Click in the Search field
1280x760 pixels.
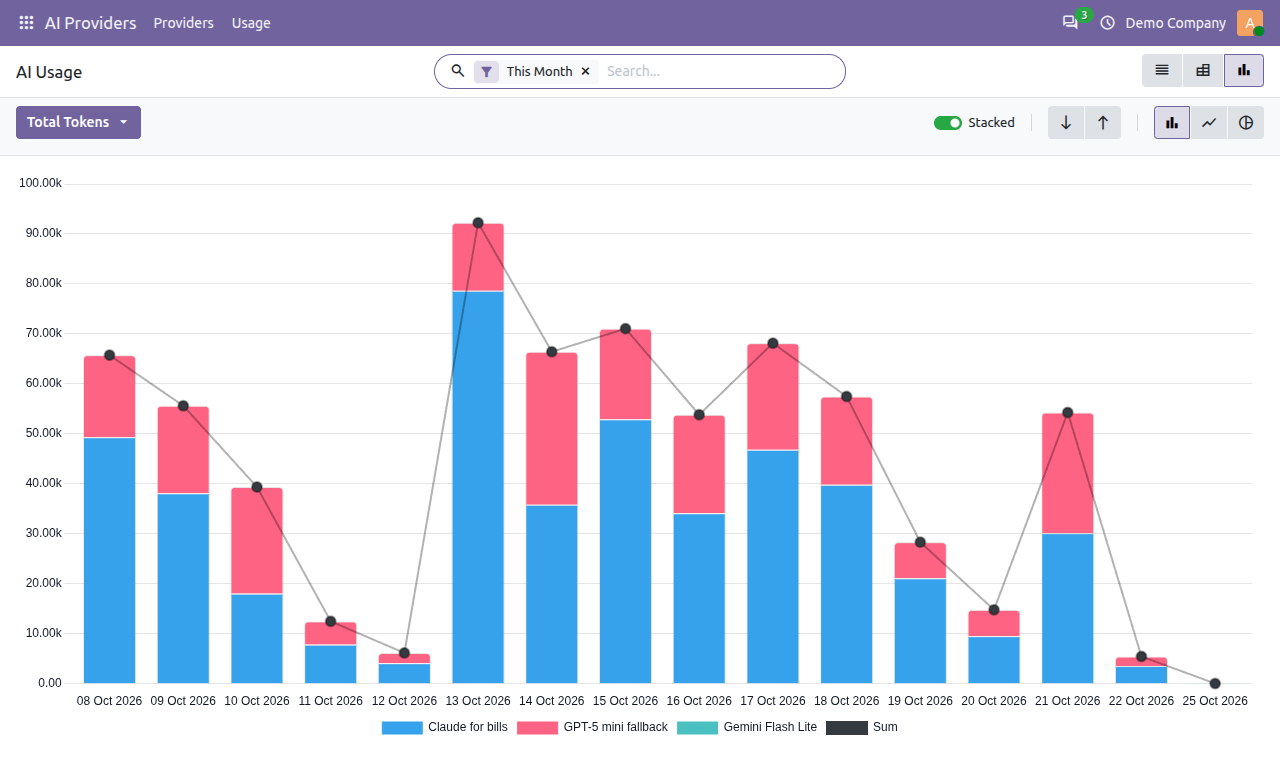720,72
